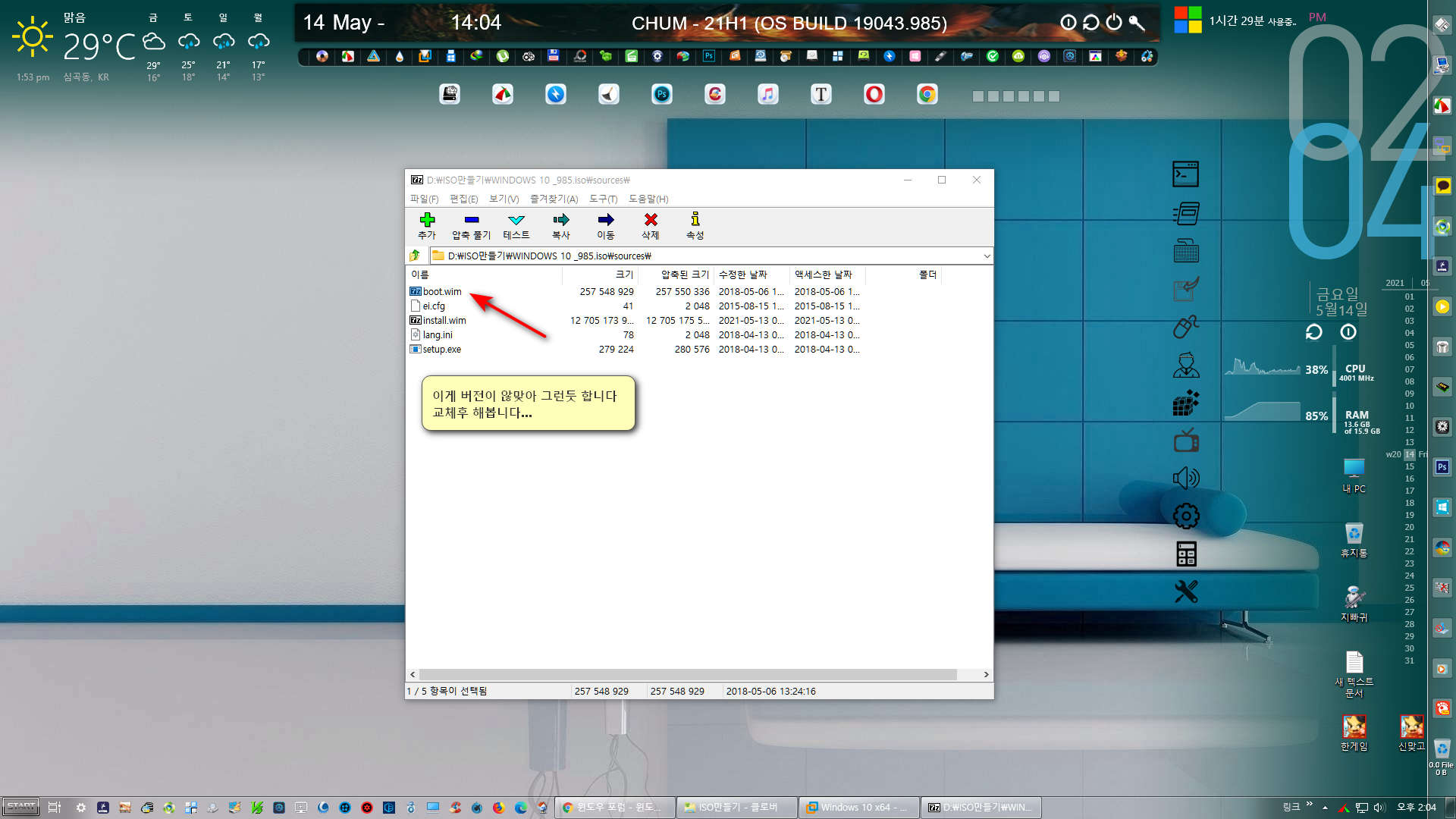Image resolution: width=1456 pixels, height=819 pixels.
Task: Open the 즐겨찾기(A) menu
Action: tap(554, 199)
